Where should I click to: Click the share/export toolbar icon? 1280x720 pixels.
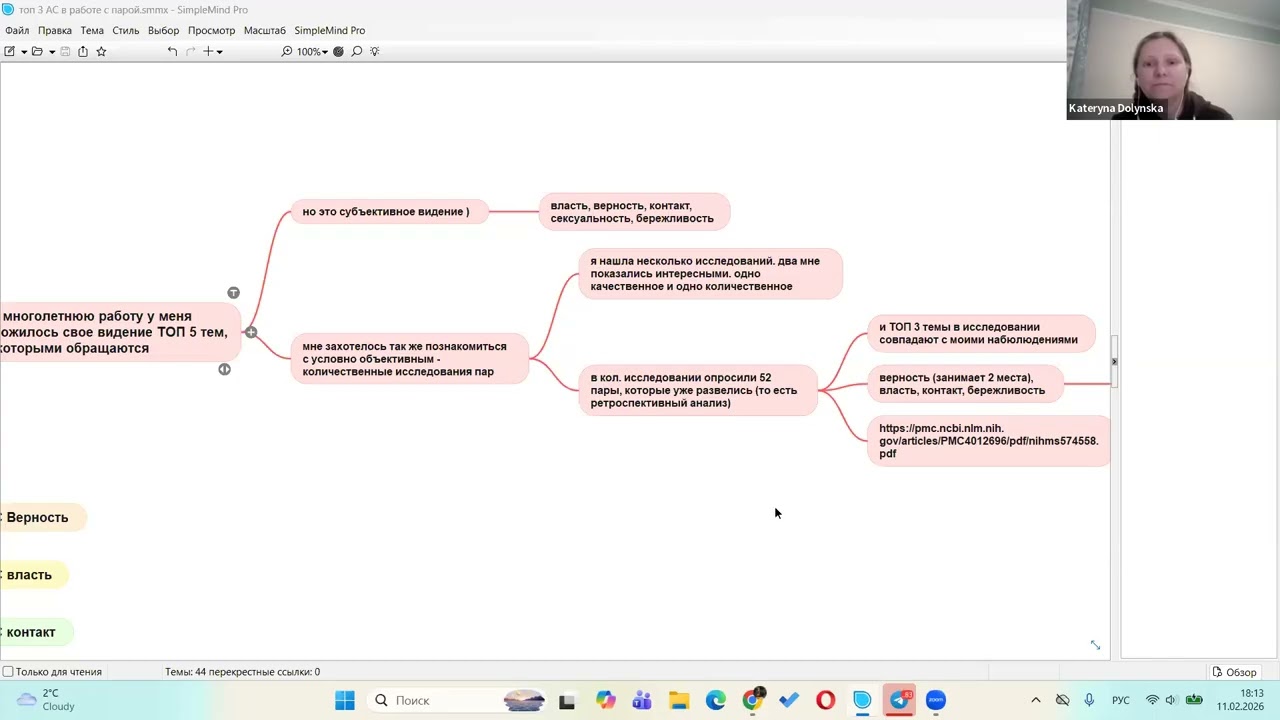(x=83, y=51)
